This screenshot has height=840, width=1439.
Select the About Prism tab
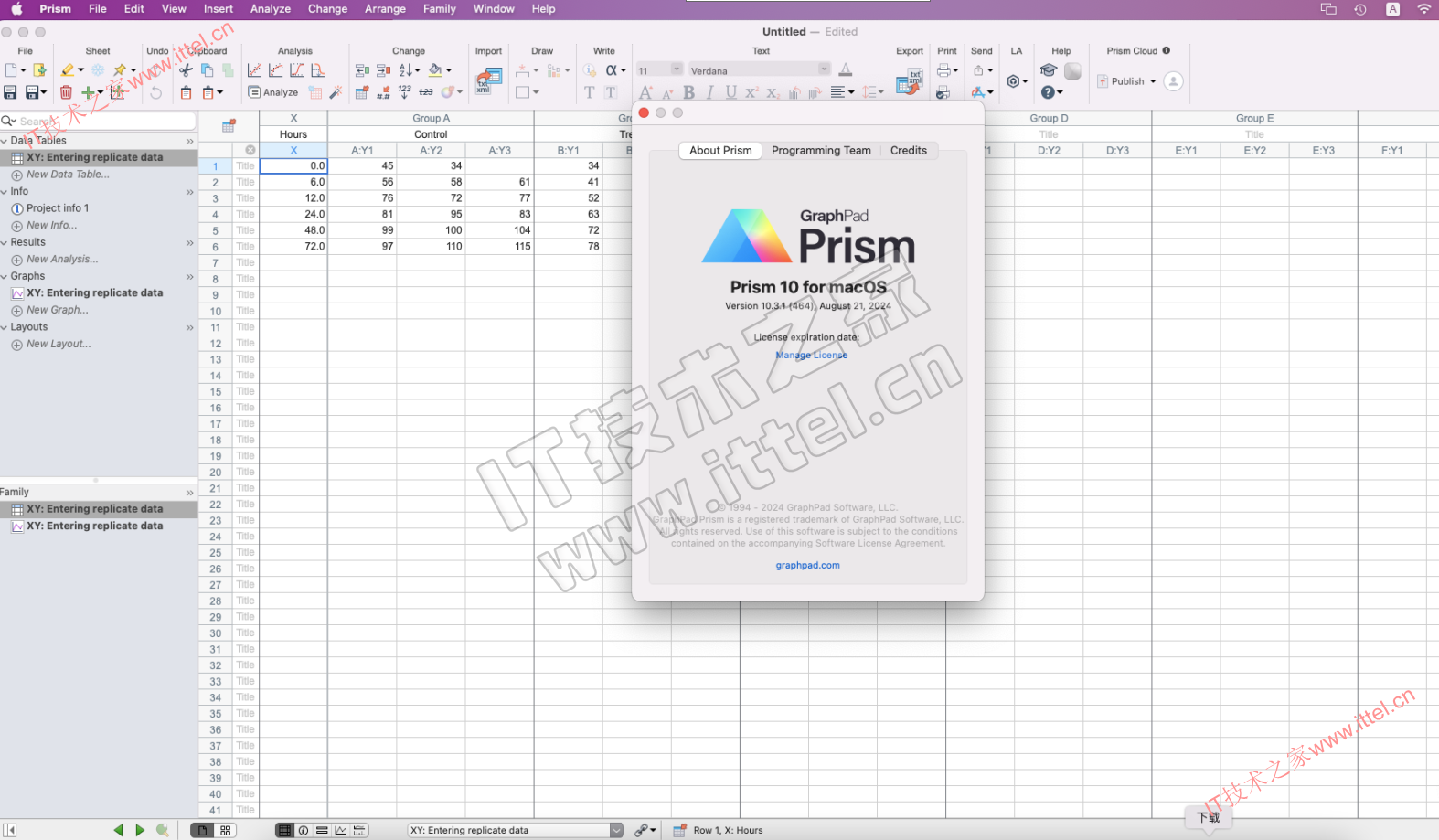[x=720, y=151]
